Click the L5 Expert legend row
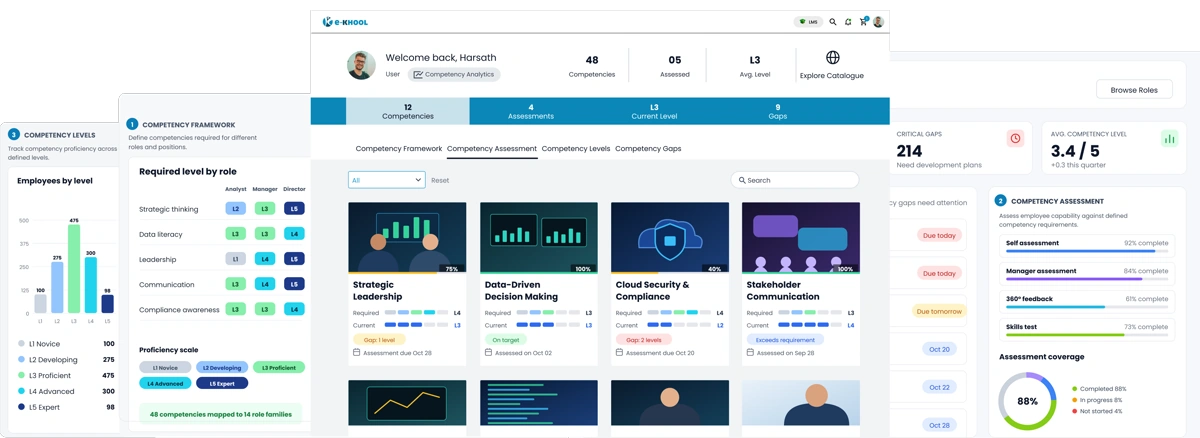The image size is (1200, 438). tap(66, 407)
